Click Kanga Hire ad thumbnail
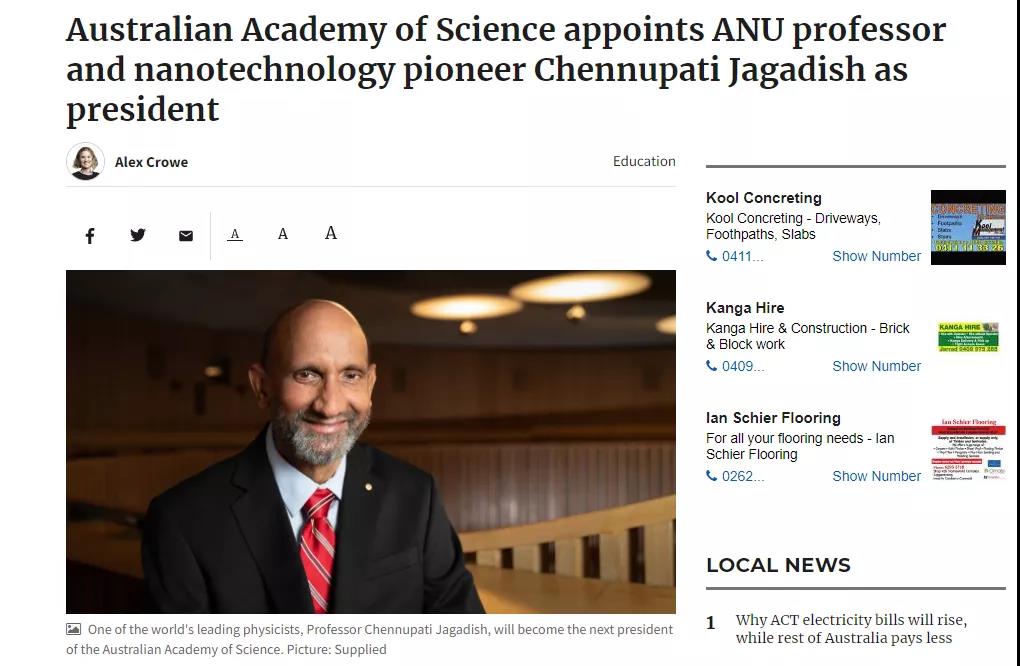 coord(968,337)
